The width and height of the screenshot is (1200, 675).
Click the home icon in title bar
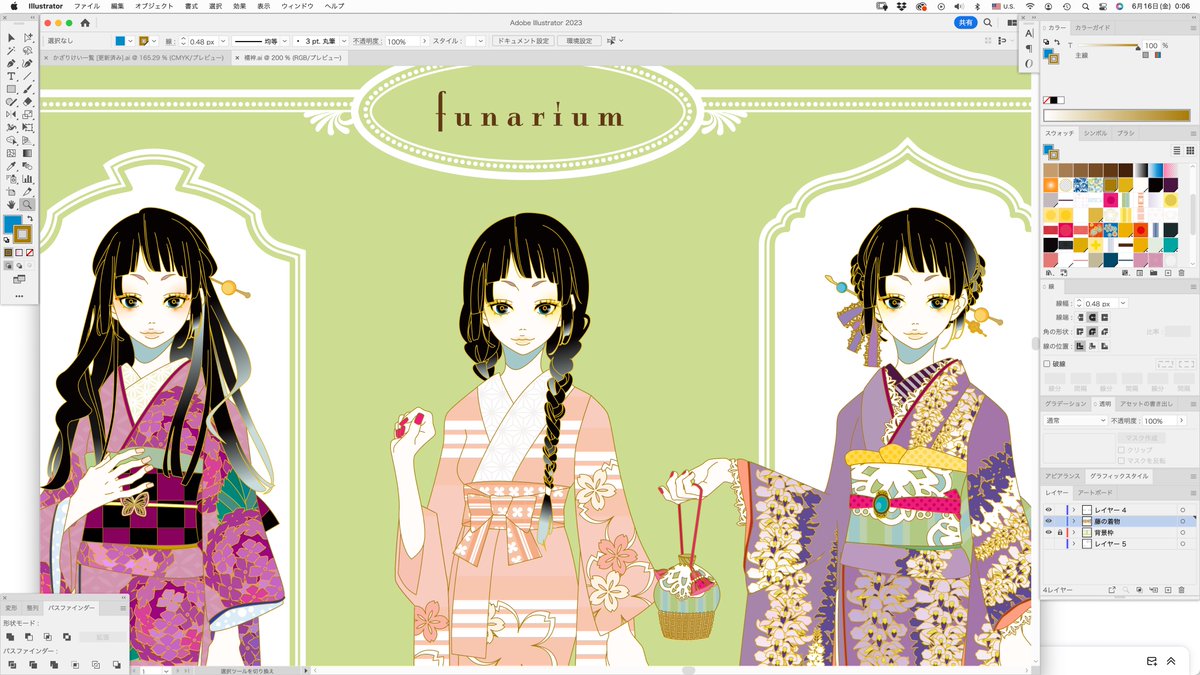point(85,22)
